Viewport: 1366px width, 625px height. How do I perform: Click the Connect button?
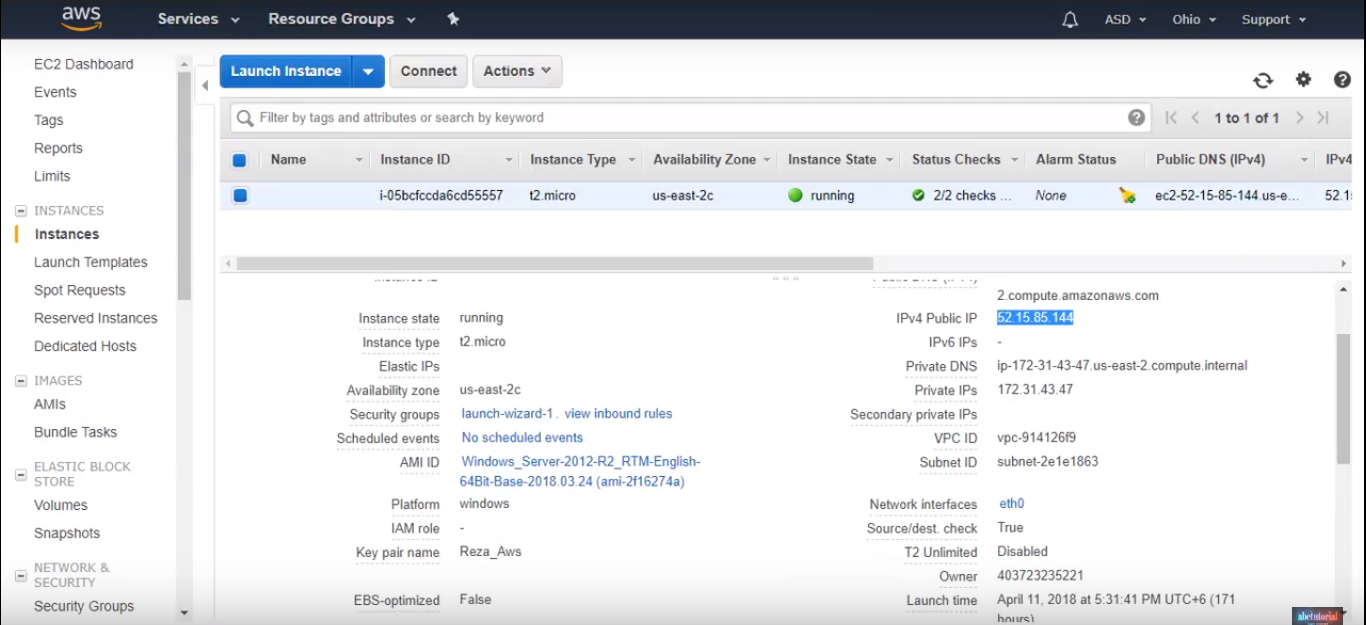(428, 71)
